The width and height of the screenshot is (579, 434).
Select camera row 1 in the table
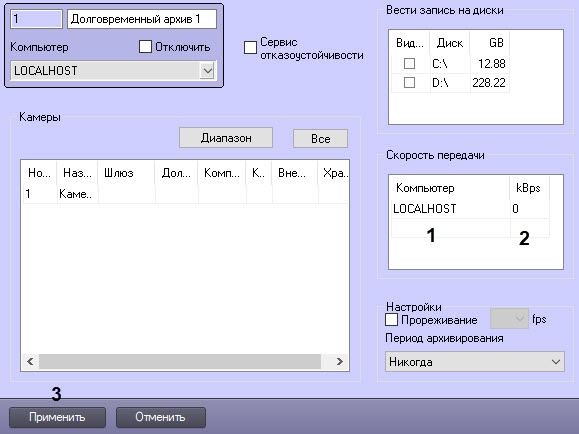tap(186, 194)
